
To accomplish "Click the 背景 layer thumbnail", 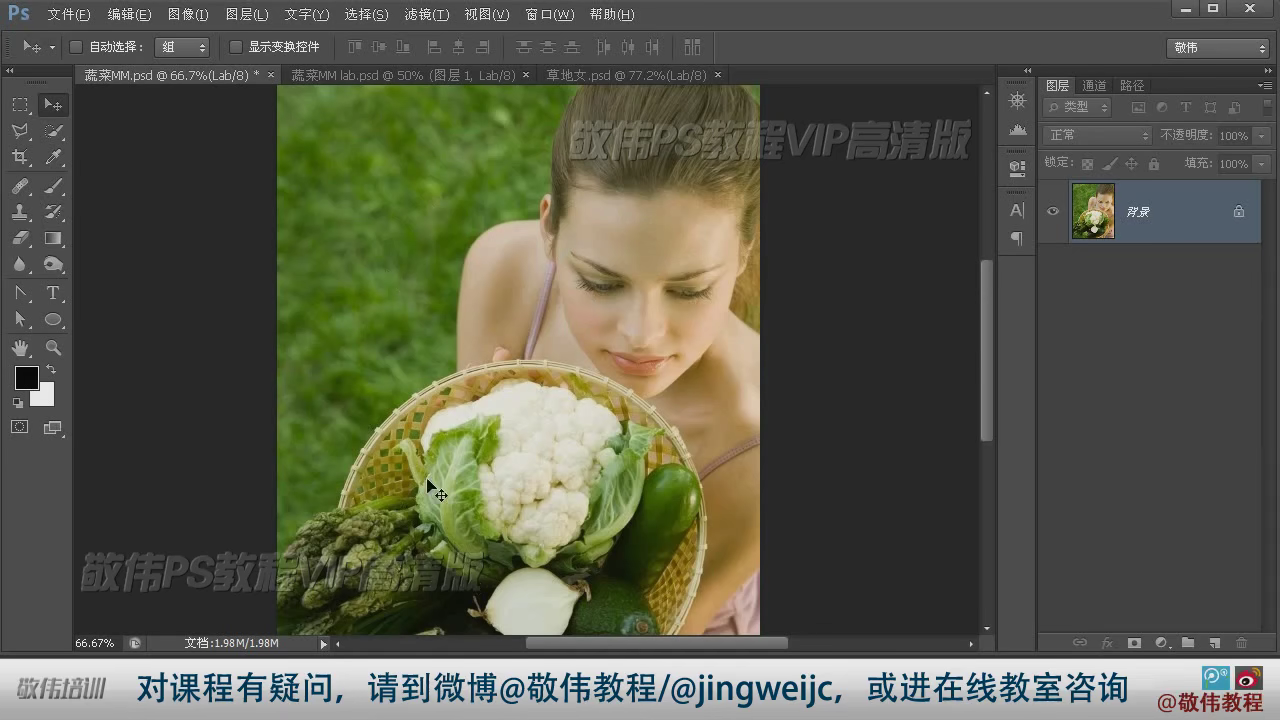I will tap(1093, 211).
